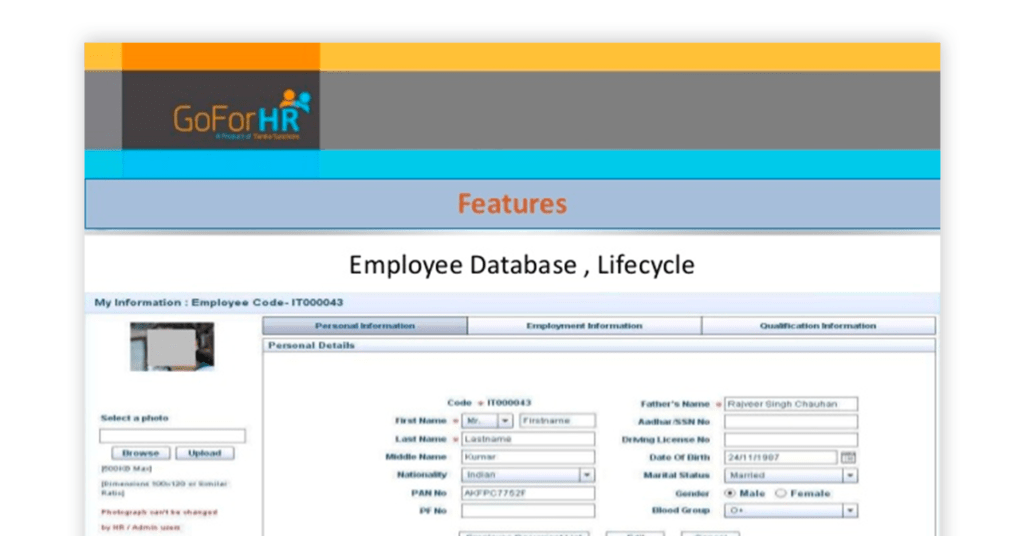Click the empty PF No field
Viewport: 1024px width, 536px height.
click(x=528, y=511)
